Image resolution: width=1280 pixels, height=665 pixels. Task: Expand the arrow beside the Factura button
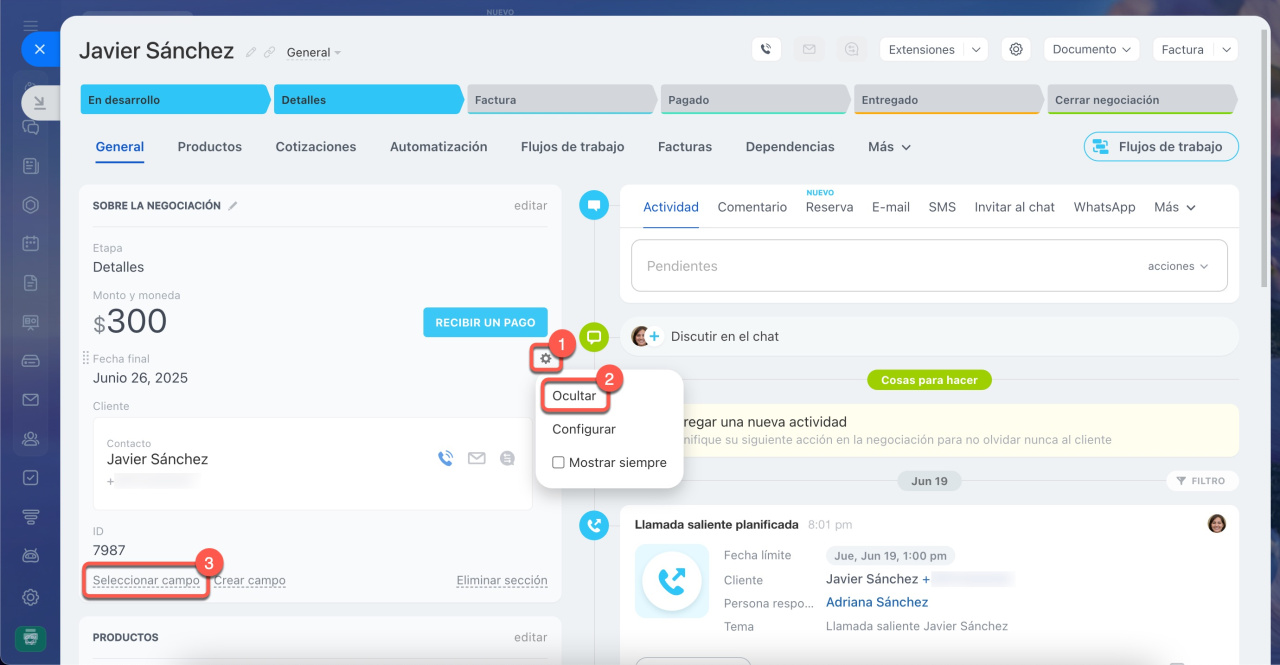(x=1227, y=49)
